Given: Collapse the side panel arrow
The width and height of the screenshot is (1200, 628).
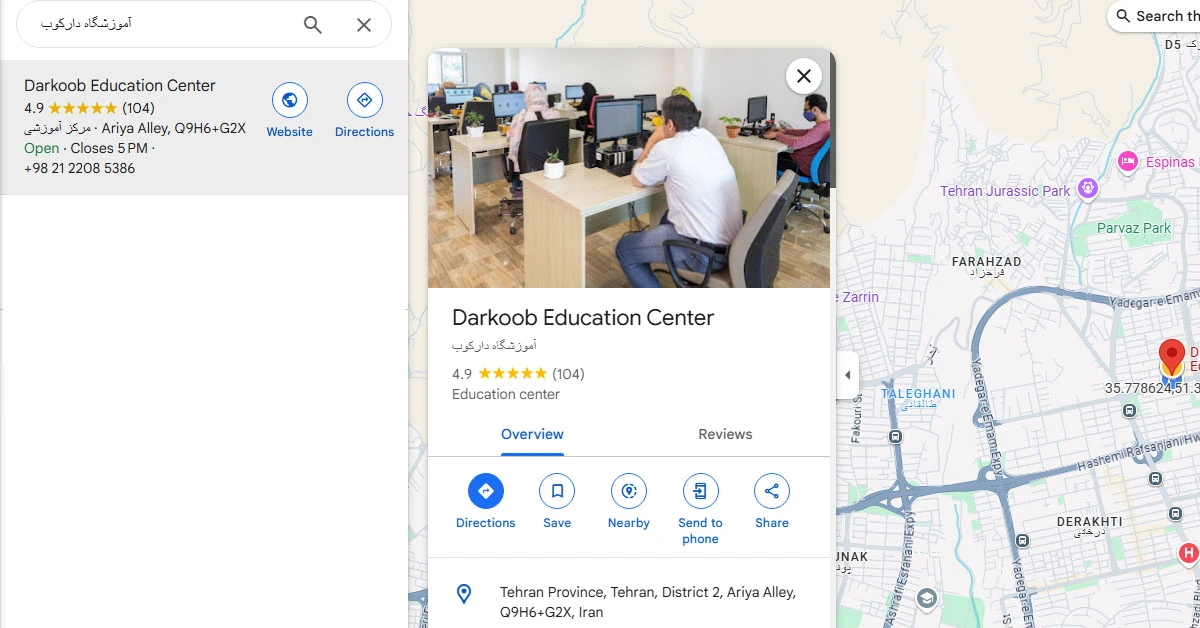Looking at the screenshot, I should pyautogui.click(x=848, y=375).
